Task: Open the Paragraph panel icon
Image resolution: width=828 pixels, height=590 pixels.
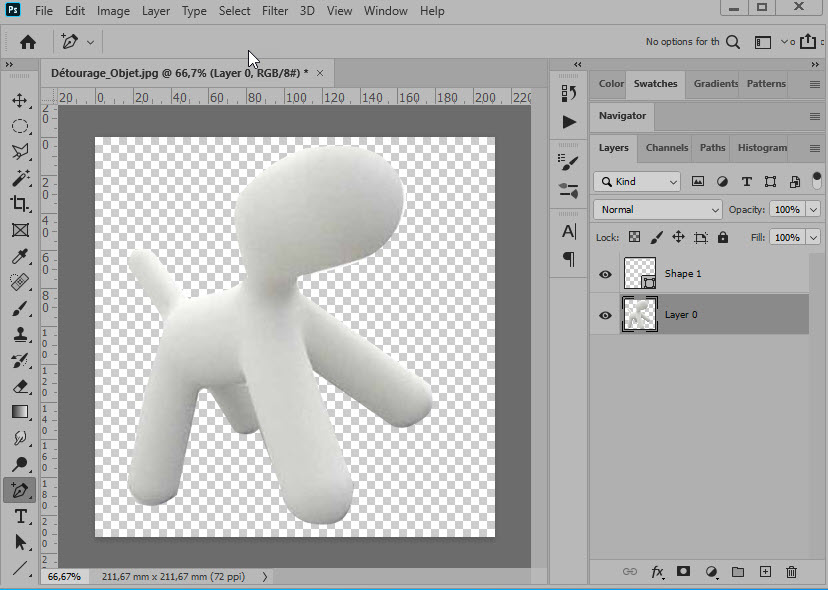Action: 569,258
